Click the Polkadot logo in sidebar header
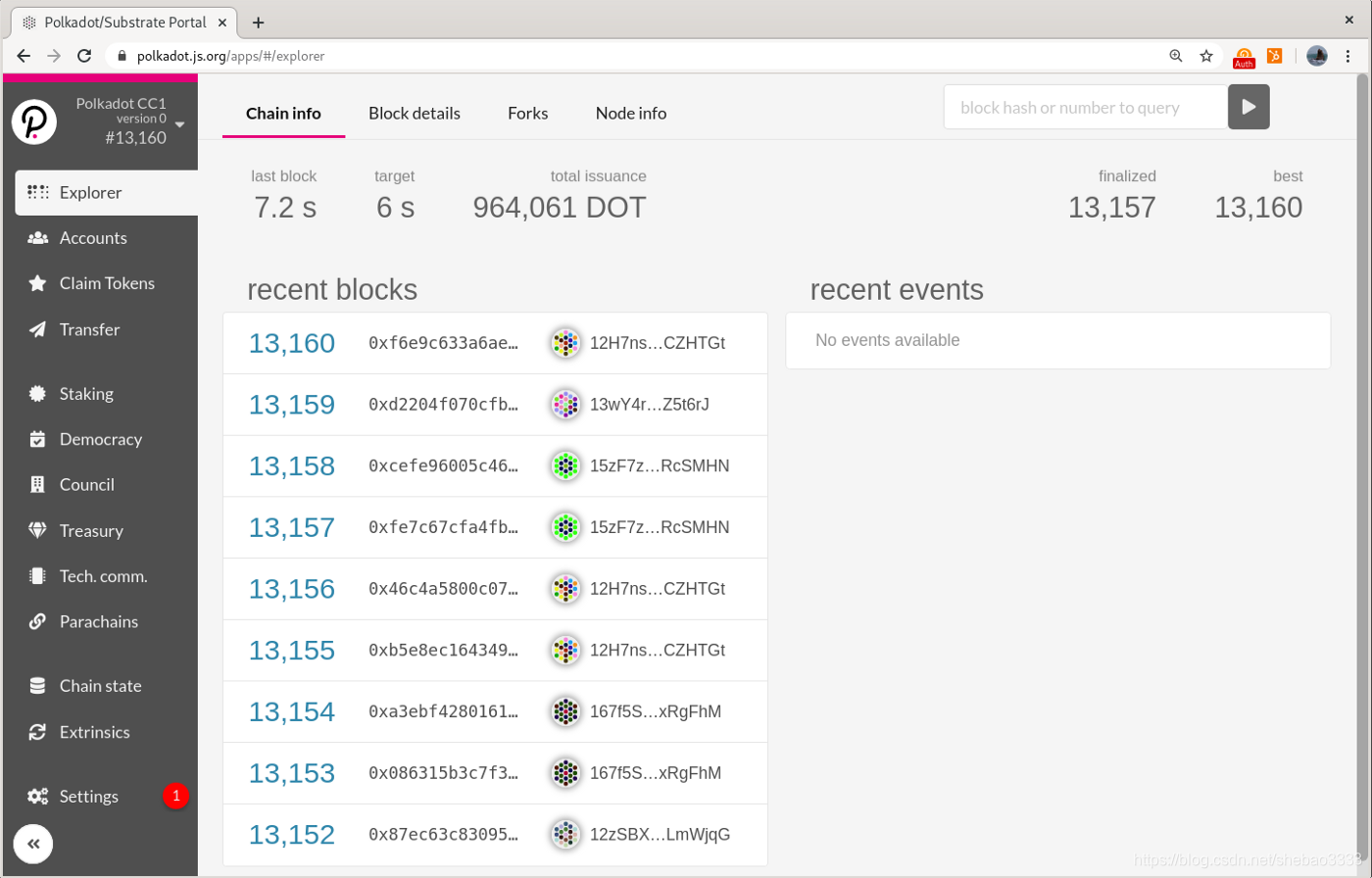 34,121
